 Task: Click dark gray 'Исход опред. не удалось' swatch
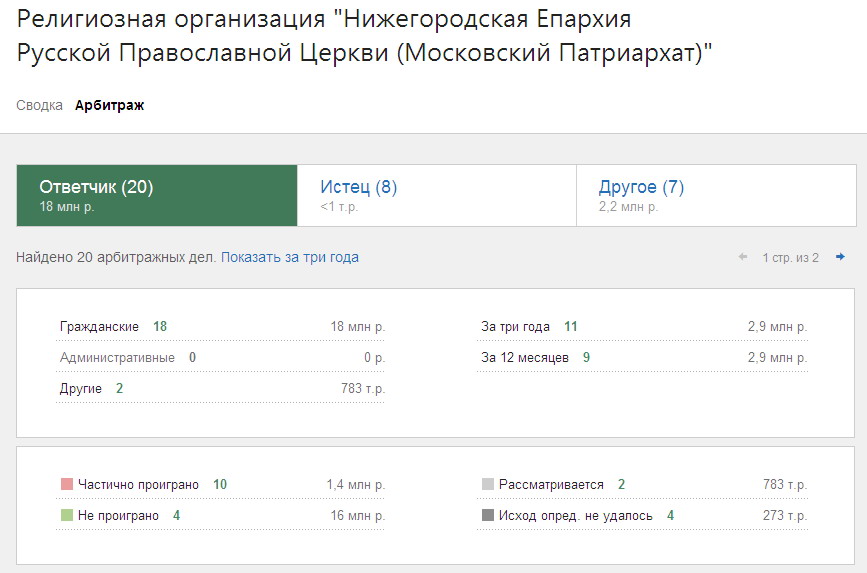[x=488, y=515]
